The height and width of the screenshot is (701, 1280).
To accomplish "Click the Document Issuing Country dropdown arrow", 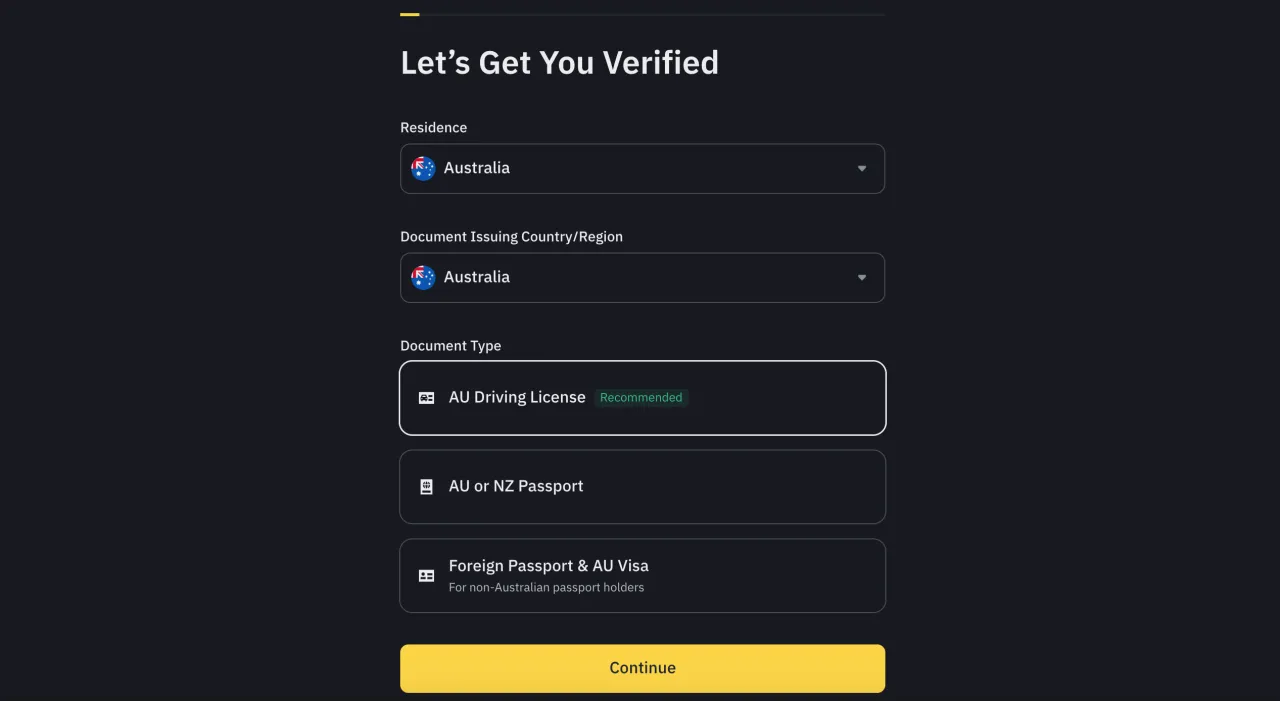I will pyautogui.click(x=862, y=277).
